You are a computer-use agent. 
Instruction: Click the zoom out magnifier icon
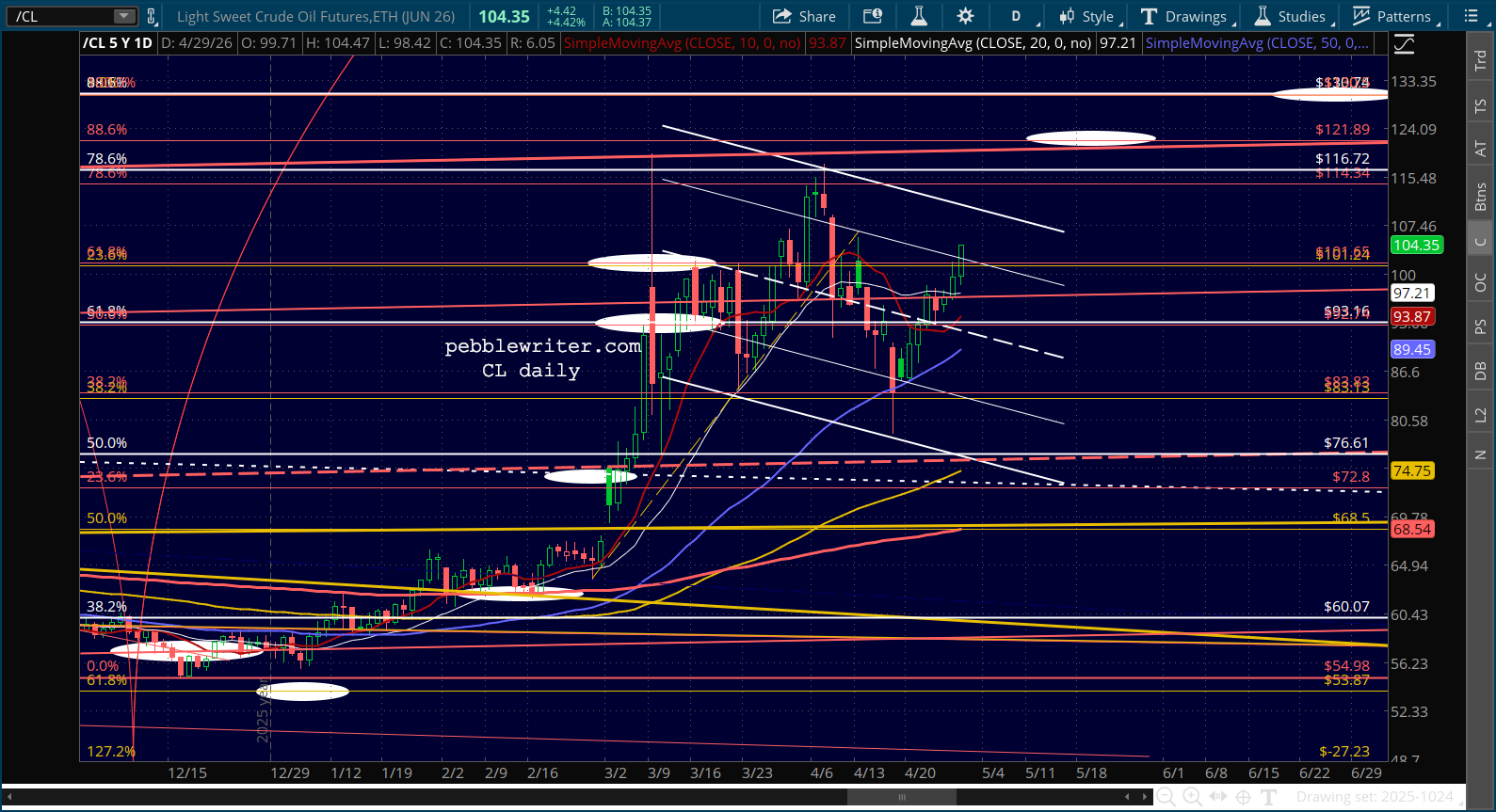point(1165,797)
